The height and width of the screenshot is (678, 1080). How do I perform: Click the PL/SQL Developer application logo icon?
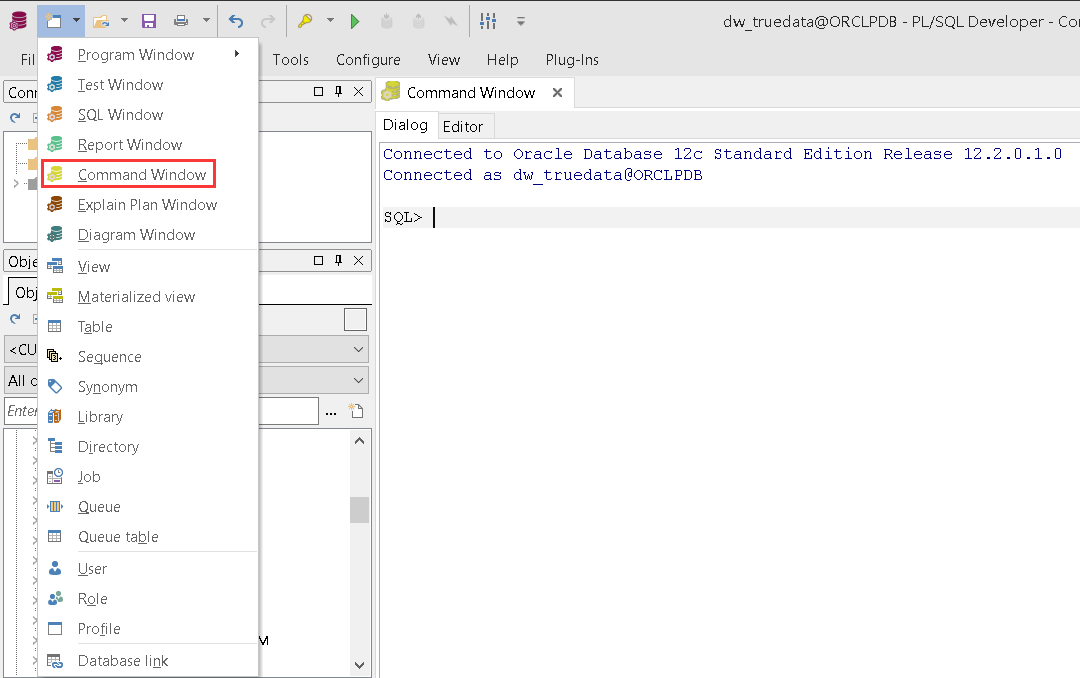click(18, 21)
